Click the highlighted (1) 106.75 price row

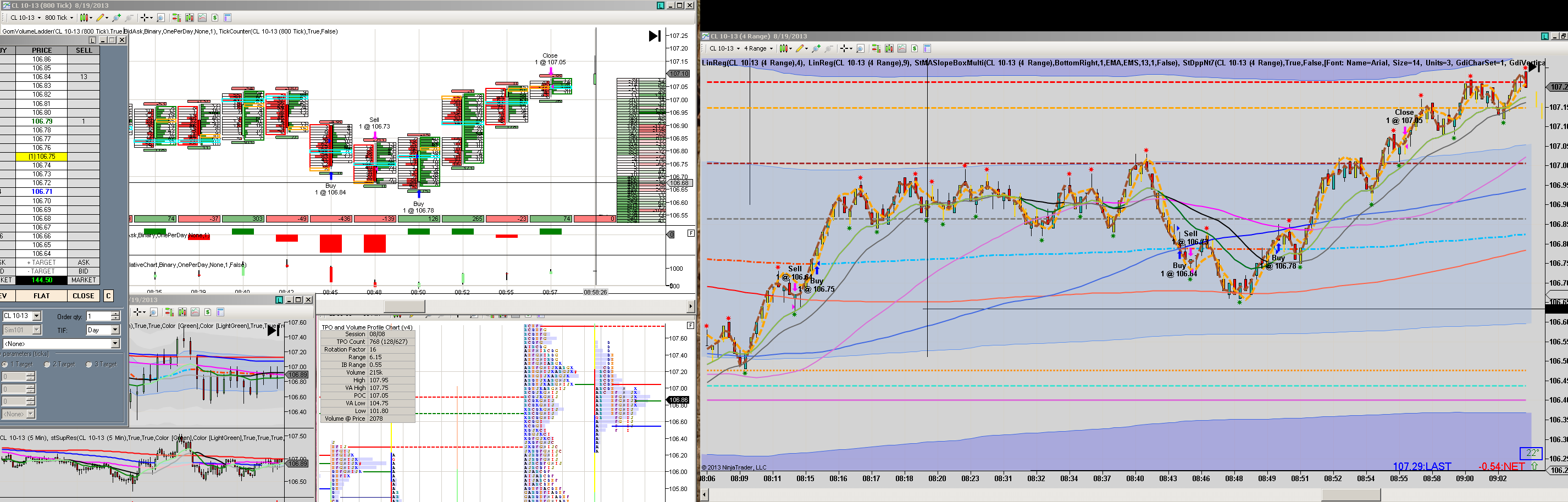[x=41, y=157]
